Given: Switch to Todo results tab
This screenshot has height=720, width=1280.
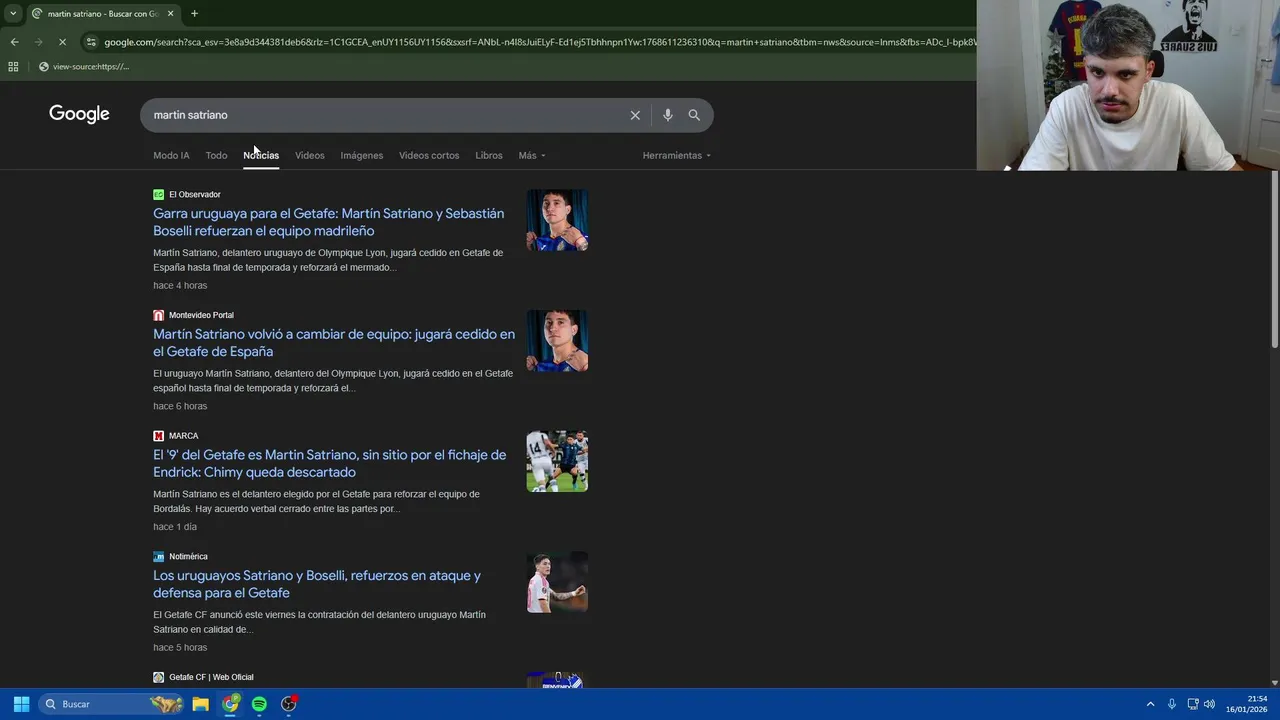Looking at the screenshot, I should point(216,155).
